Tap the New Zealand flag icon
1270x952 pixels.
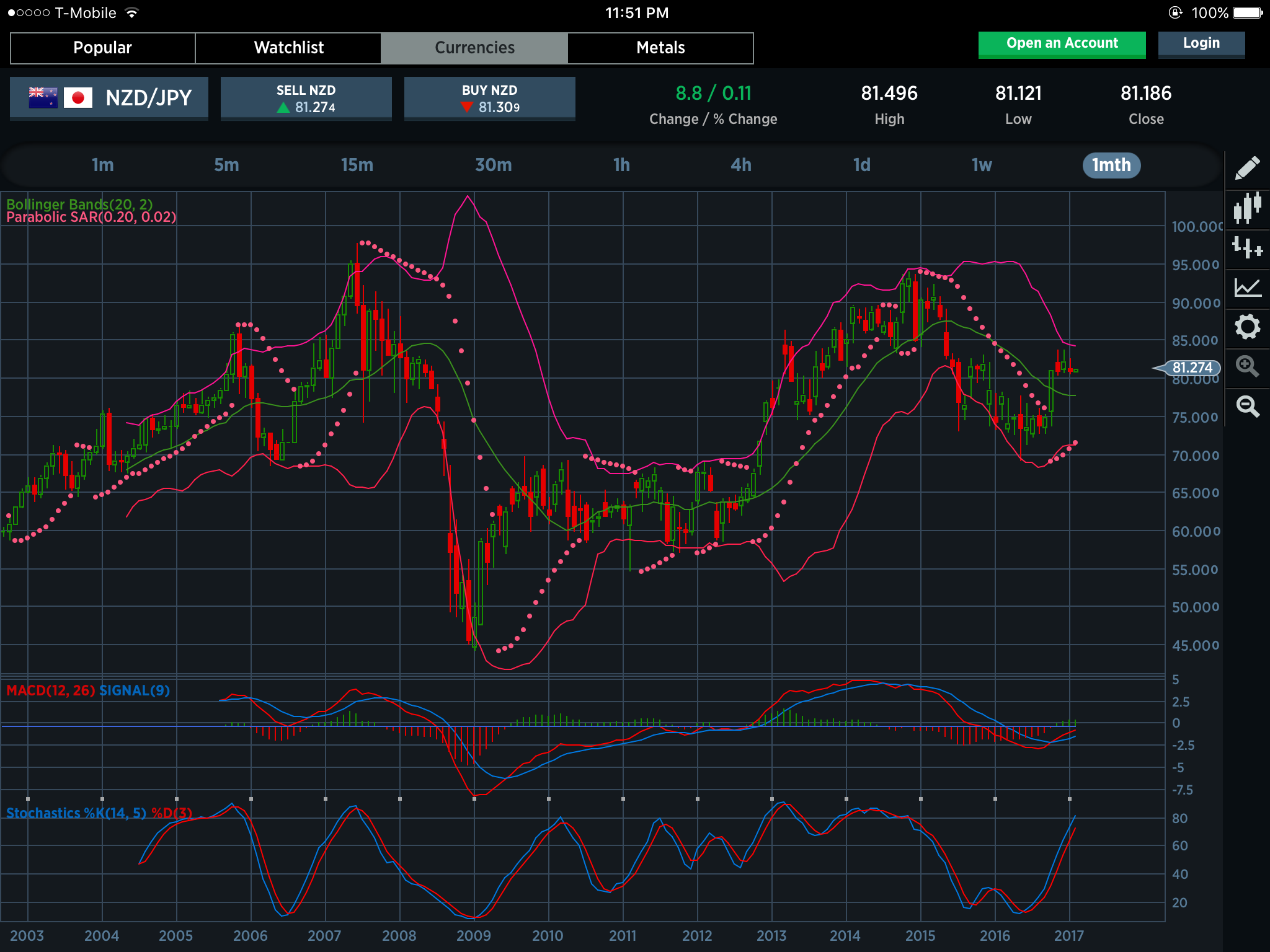43,98
